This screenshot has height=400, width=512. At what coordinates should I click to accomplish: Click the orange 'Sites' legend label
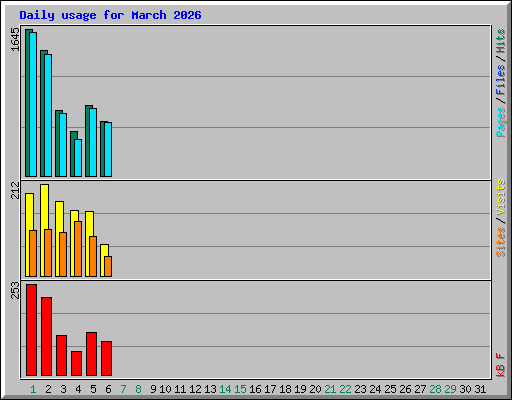click(501, 242)
